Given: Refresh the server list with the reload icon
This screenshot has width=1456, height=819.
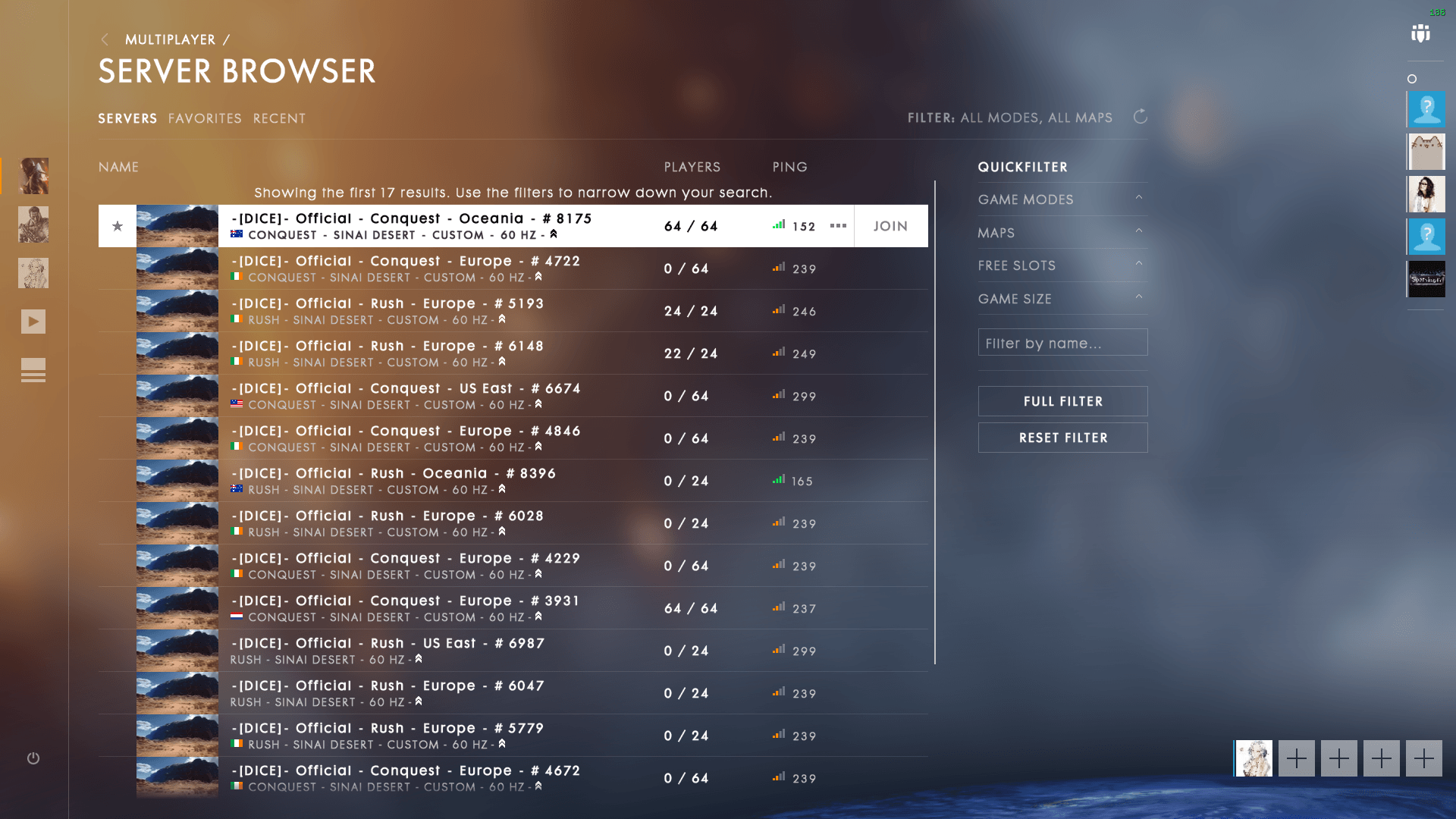Looking at the screenshot, I should 1140,117.
